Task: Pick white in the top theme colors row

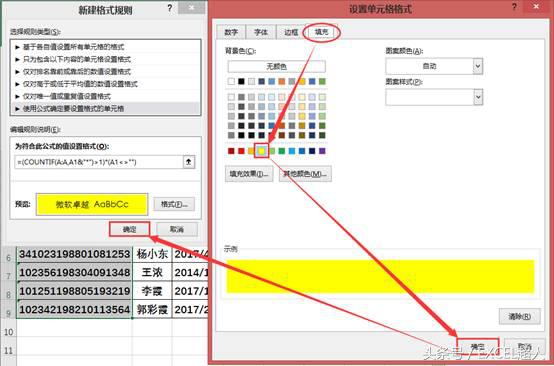Action: point(231,82)
